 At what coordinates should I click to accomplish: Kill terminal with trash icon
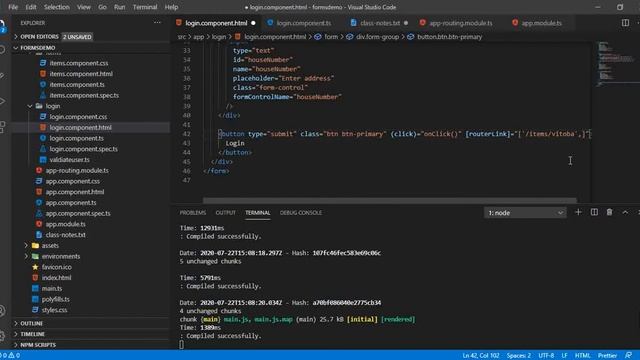pyautogui.click(x=609, y=212)
